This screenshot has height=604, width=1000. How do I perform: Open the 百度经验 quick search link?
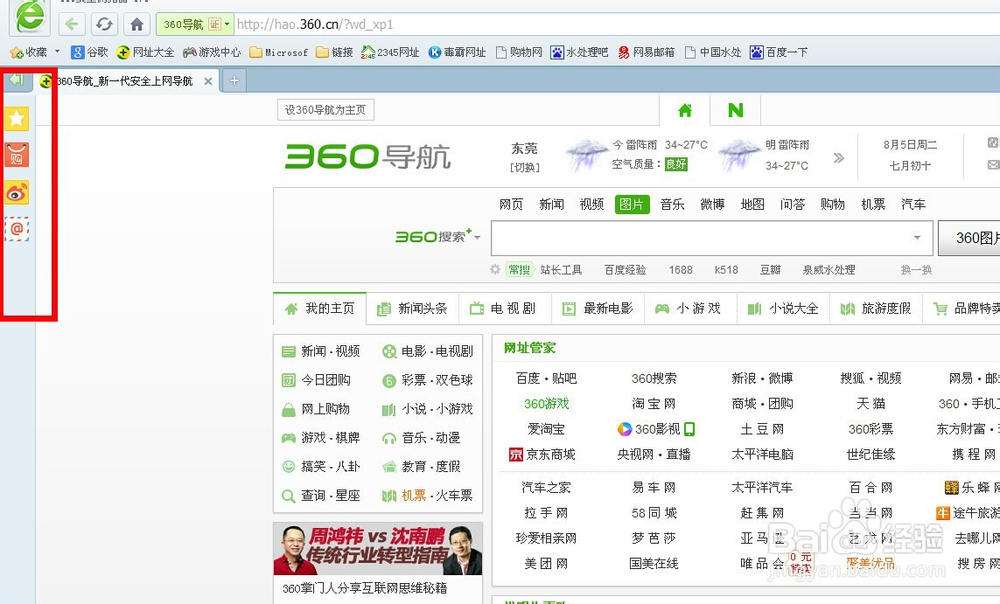625,270
